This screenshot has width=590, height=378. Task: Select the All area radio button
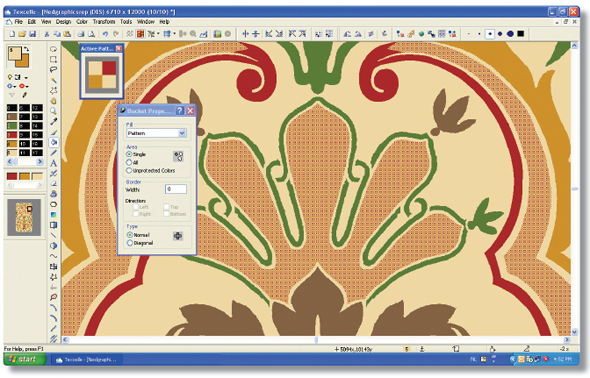(x=129, y=162)
